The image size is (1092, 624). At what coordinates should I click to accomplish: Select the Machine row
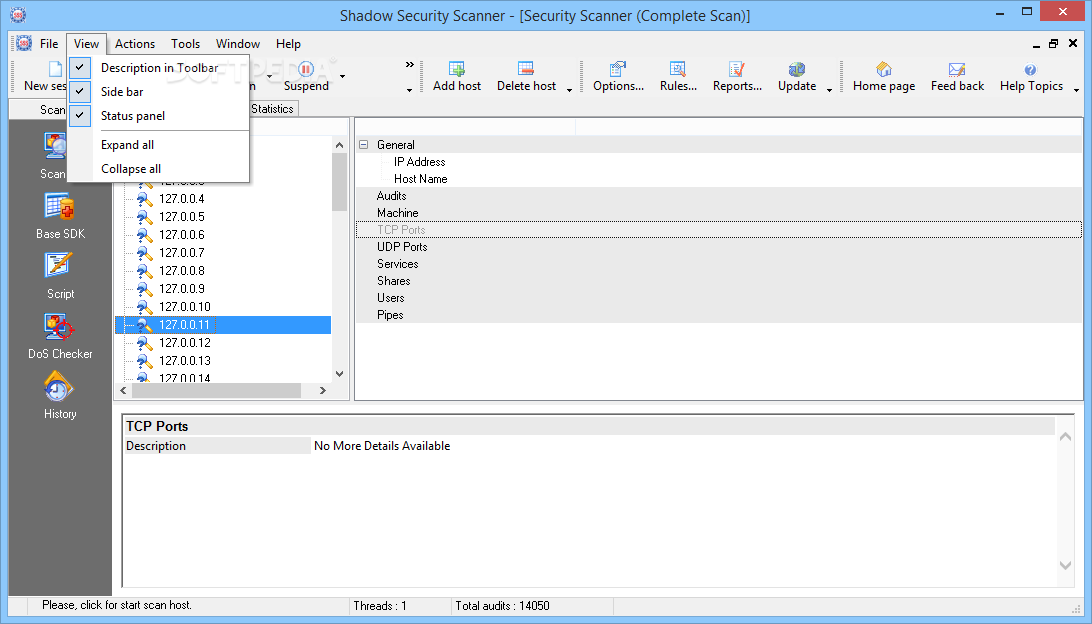pyautogui.click(x=719, y=213)
